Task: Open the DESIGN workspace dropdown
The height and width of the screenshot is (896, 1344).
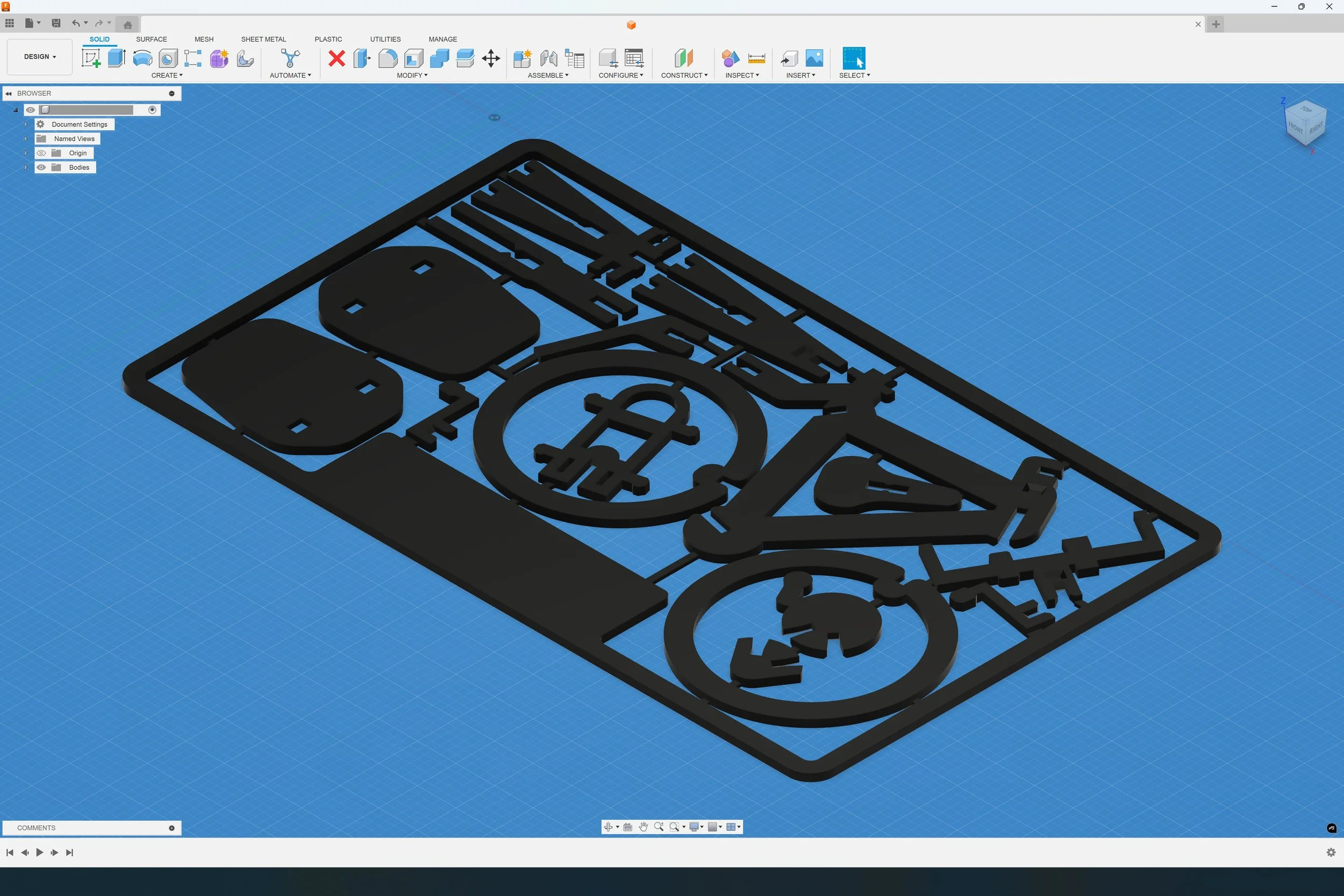Action: pyautogui.click(x=39, y=56)
